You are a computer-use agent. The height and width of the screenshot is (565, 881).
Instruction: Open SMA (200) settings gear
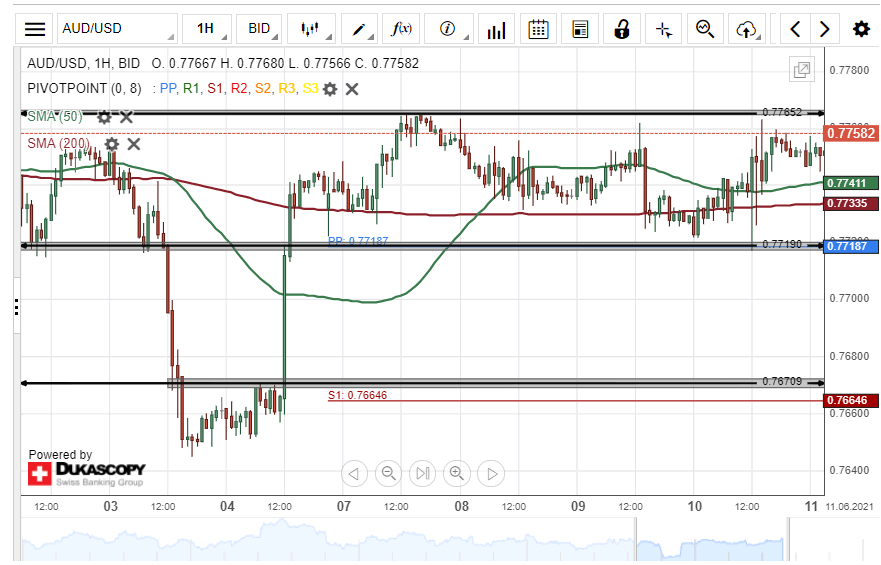[112, 144]
